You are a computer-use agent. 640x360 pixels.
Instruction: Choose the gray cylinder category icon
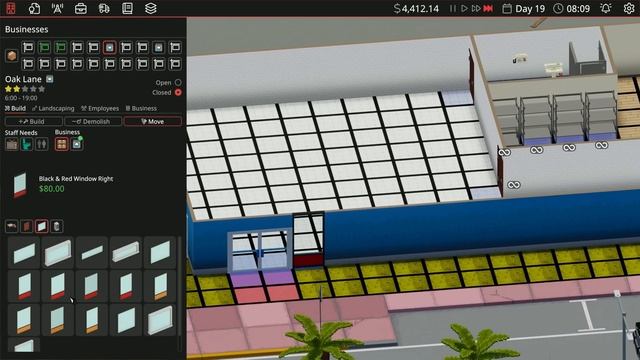click(x=56, y=226)
